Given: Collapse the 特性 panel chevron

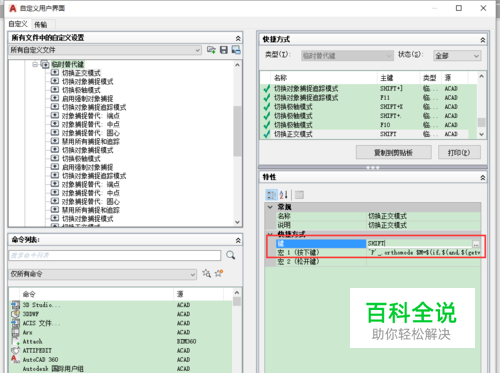Looking at the screenshot, I should click(482, 178).
